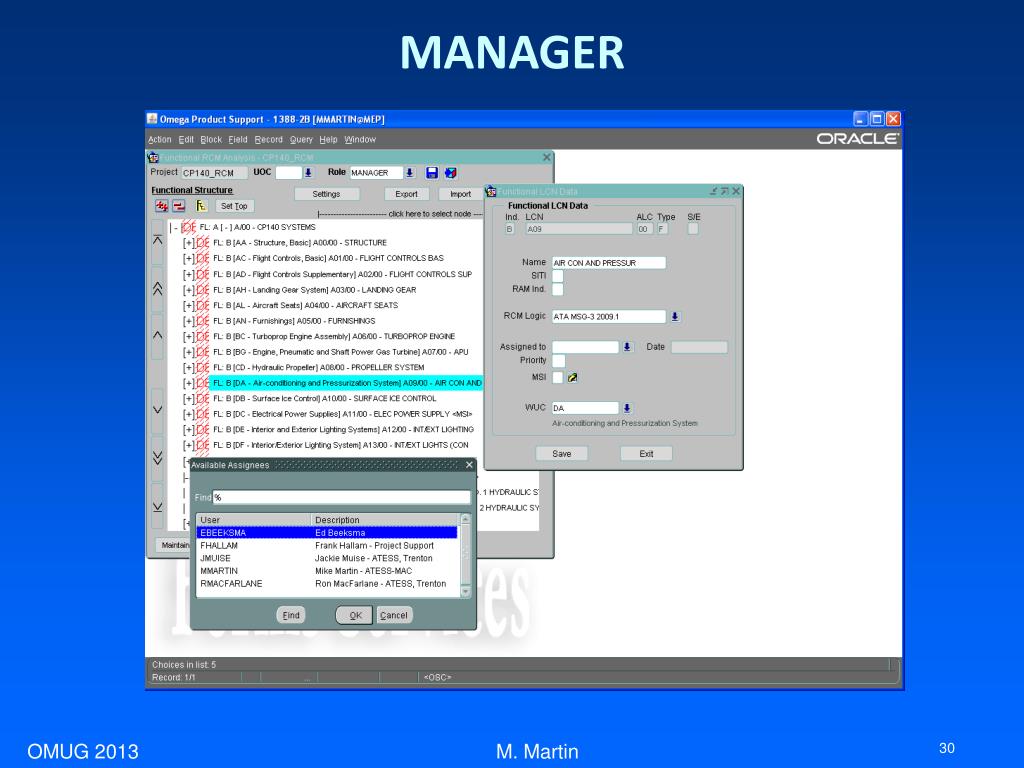Click the collapse-all red minus tree icon
Screen dimensions: 1024x768
178,206
